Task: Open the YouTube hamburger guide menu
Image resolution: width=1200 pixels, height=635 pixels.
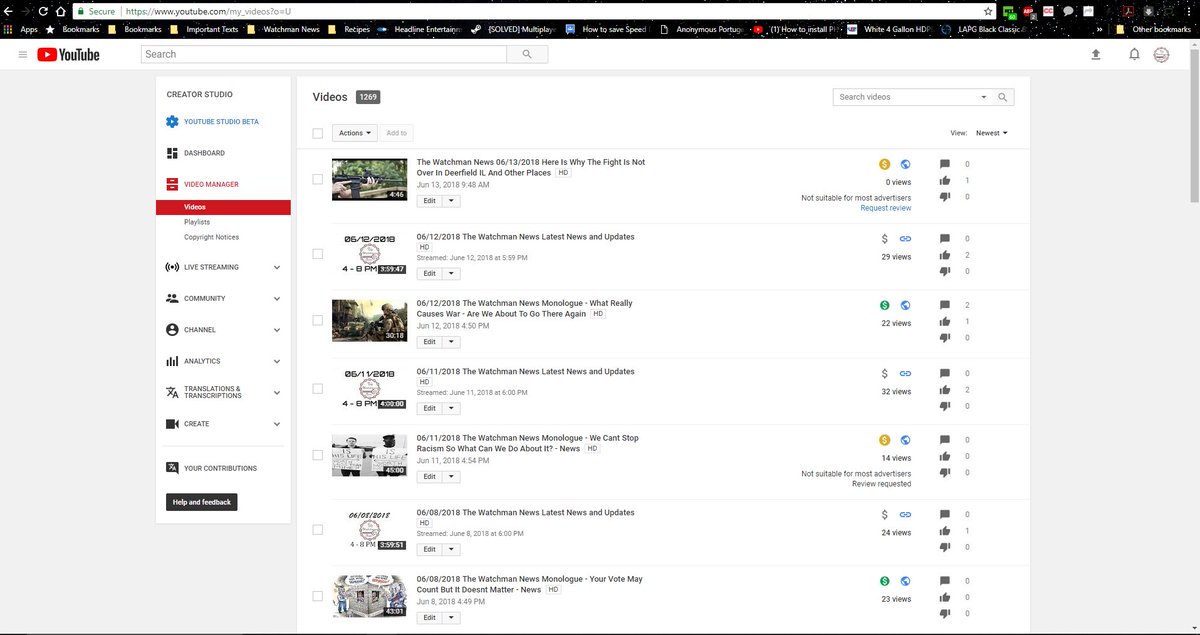Action: pos(23,54)
